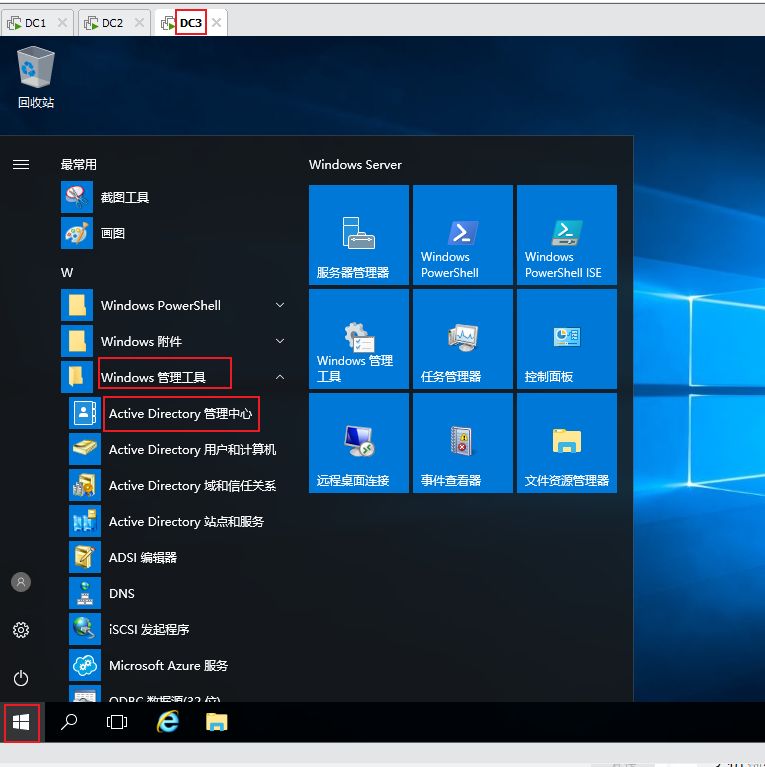Click the 服务器管理器 tile
Image resolution: width=765 pixels, height=767 pixels.
coord(359,235)
